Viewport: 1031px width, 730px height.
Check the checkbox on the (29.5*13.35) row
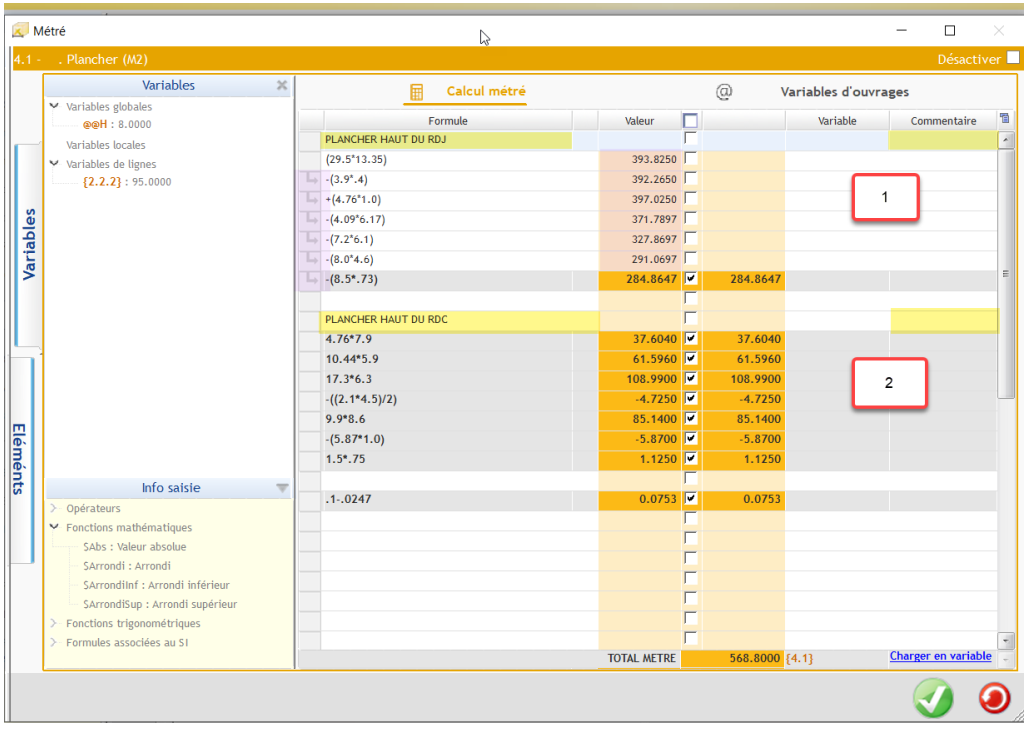[690, 158]
